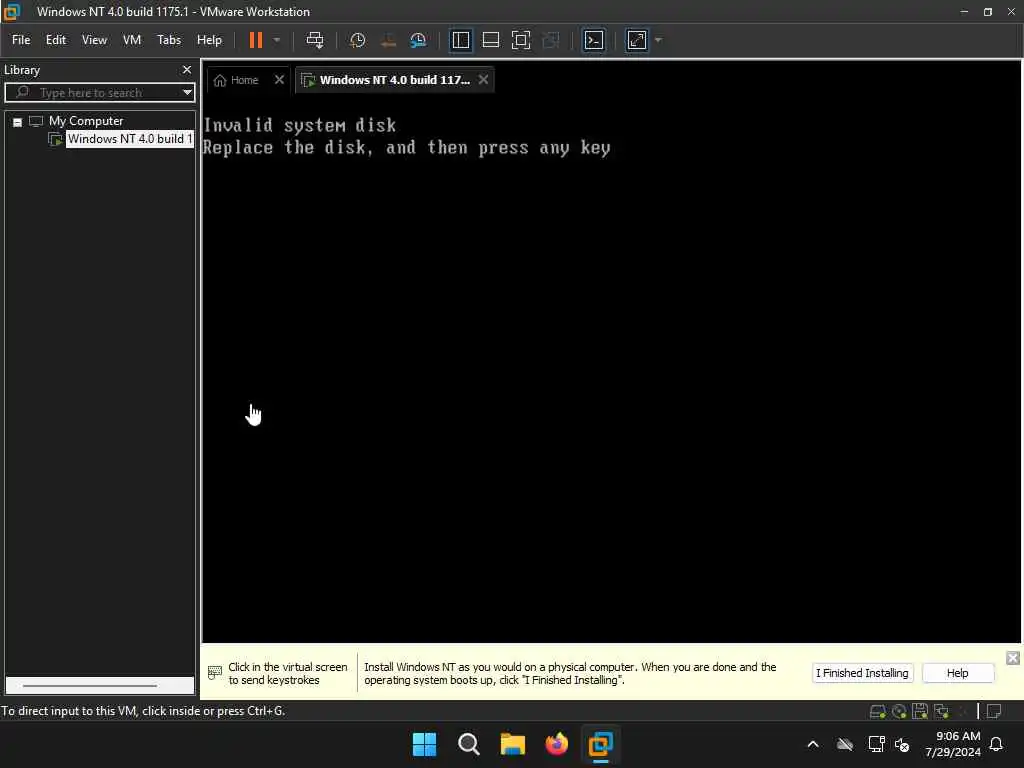Open the Windows Start menu
Screen dimensions: 1024x768
click(x=424, y=744)
